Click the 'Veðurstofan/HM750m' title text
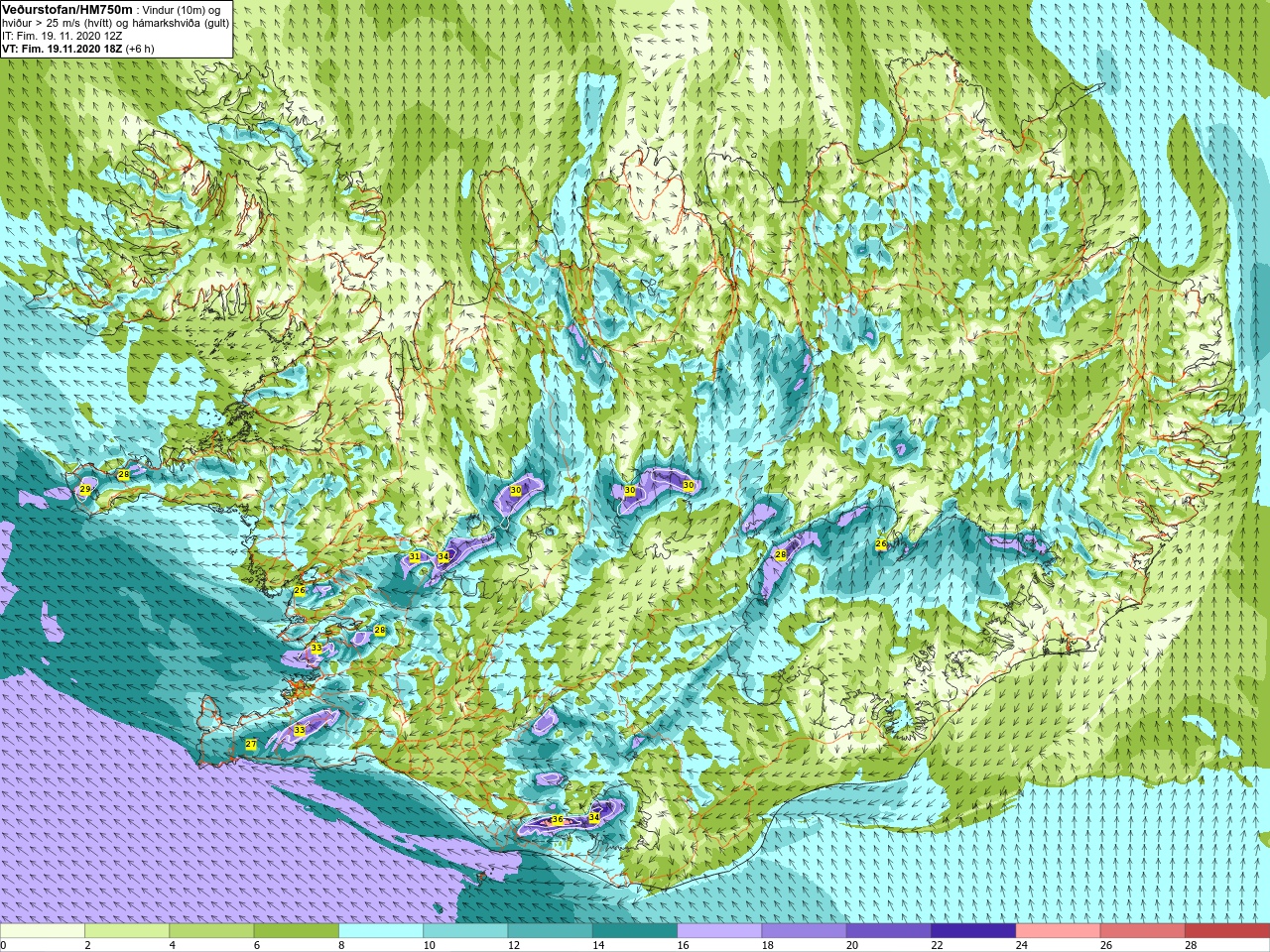 [x=65, y=9]
